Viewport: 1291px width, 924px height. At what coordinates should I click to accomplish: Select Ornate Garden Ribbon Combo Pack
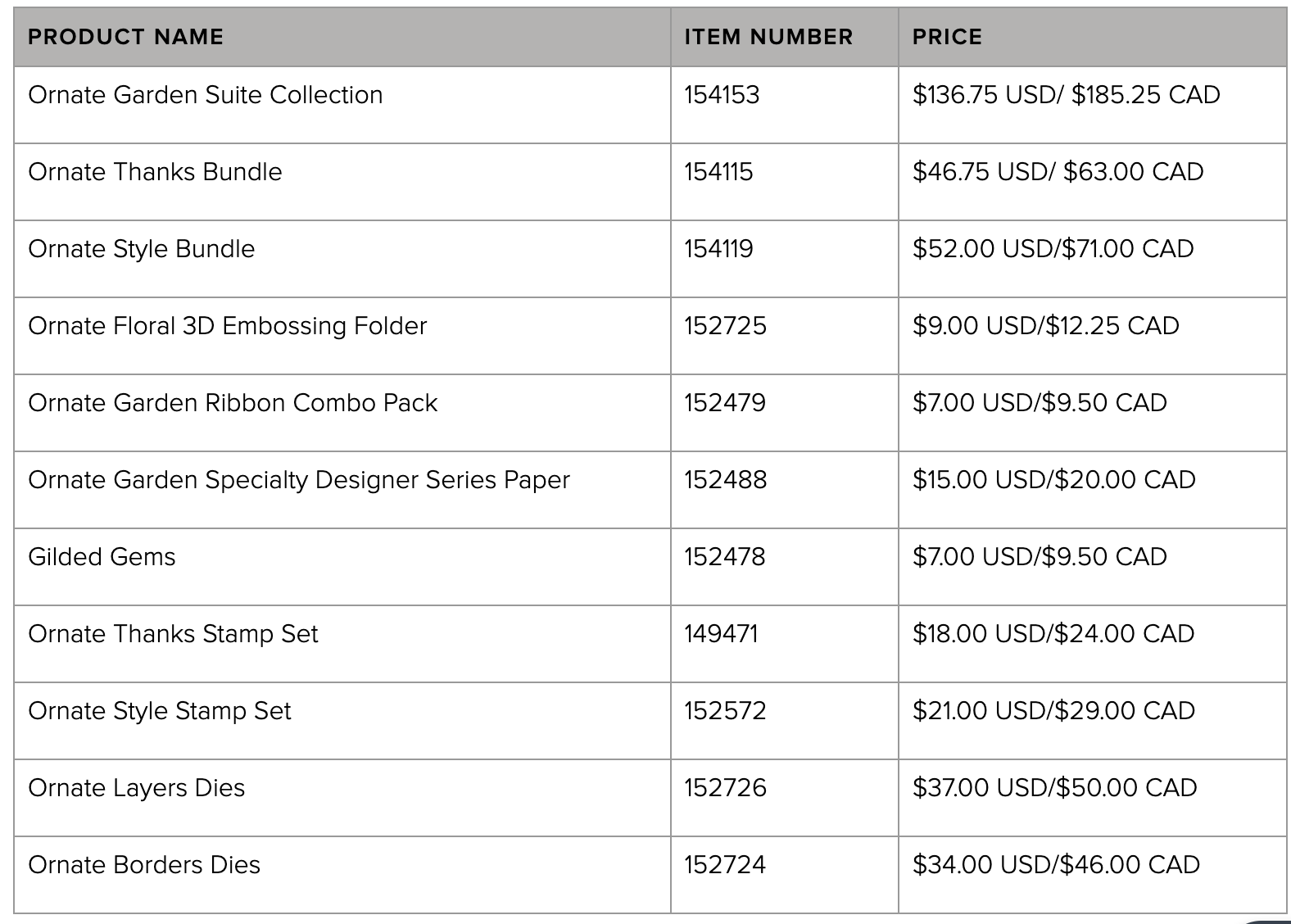pos(233,403)
